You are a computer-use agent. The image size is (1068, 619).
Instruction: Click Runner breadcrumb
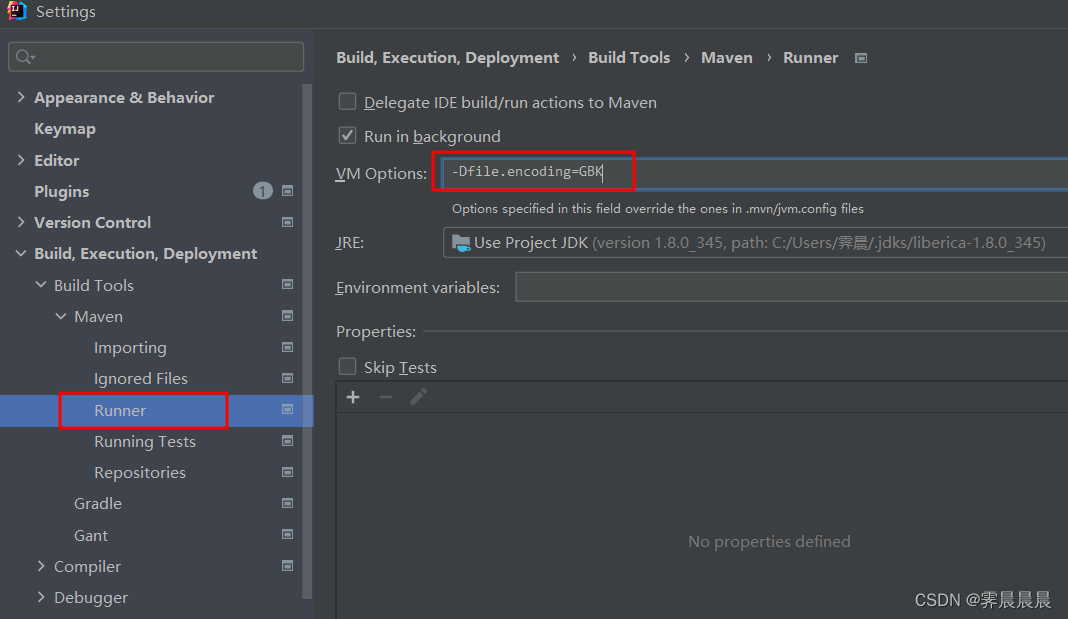[811, 58]
